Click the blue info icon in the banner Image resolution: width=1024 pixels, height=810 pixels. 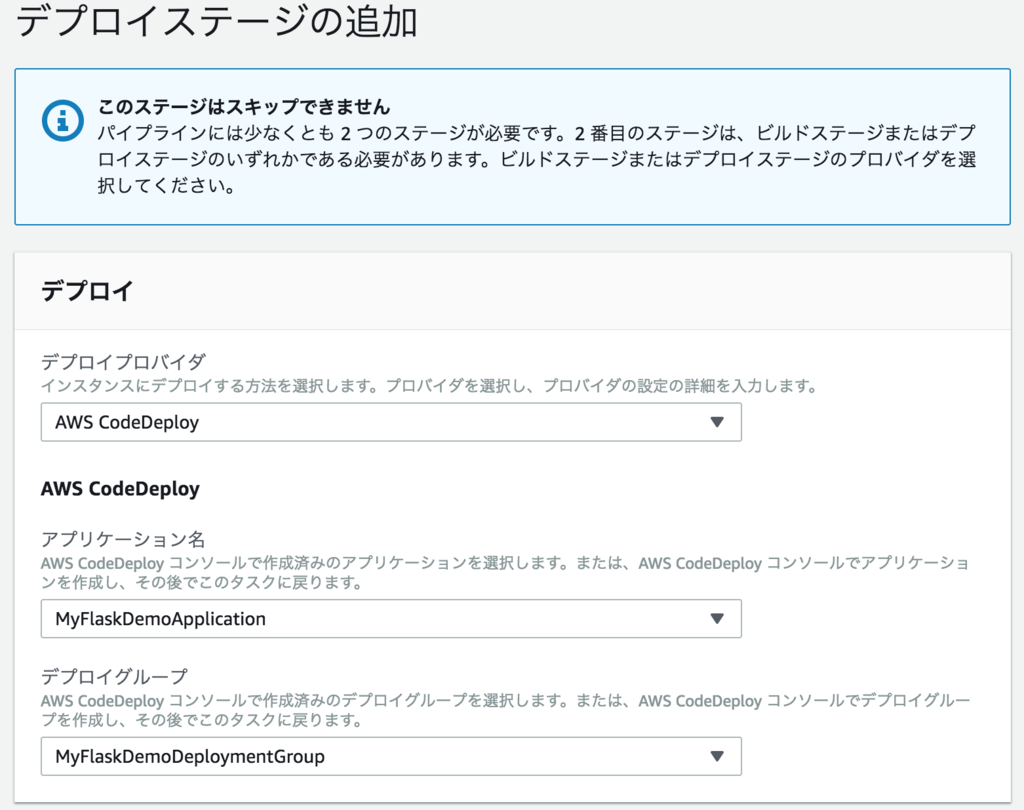(63, 120)
